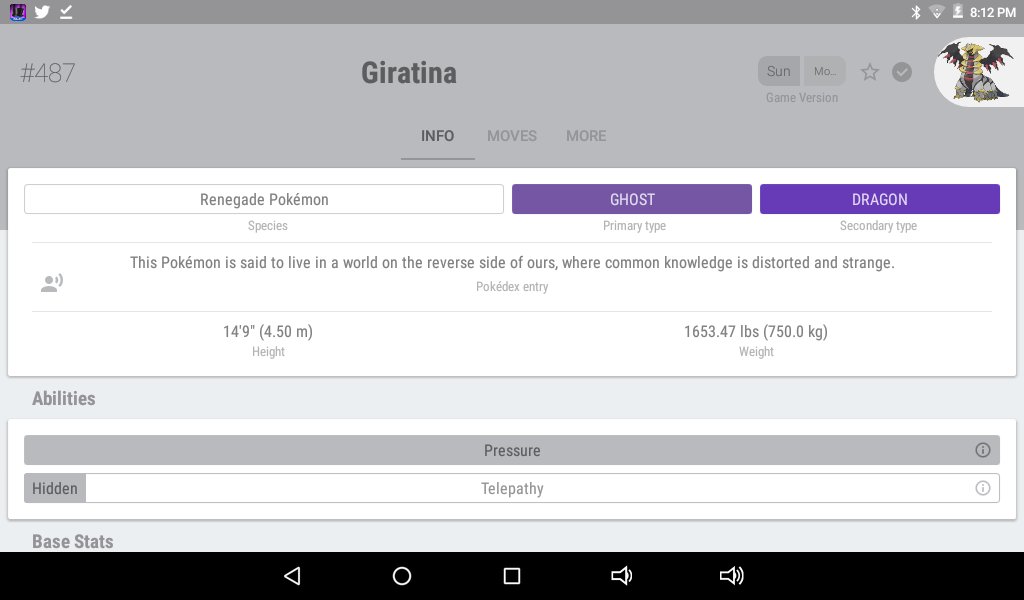Tap the Pokédex entry description text

(512, 262)
